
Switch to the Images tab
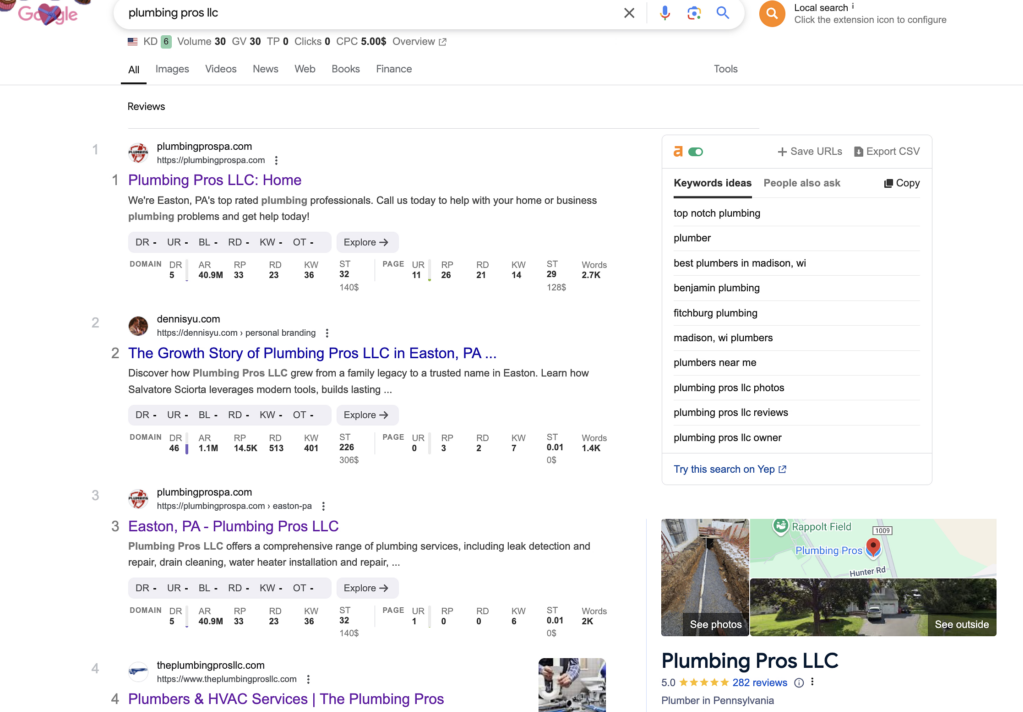coord(172,69)
